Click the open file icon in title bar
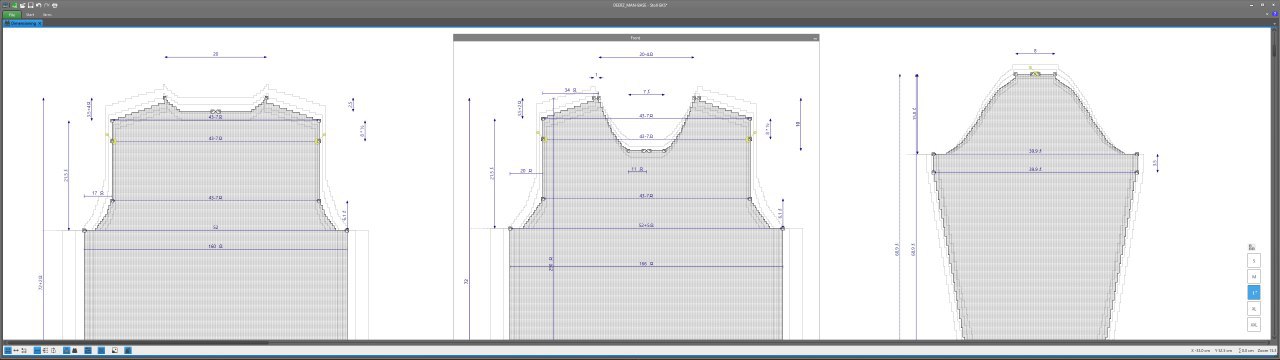 click(x=22, y=5)
